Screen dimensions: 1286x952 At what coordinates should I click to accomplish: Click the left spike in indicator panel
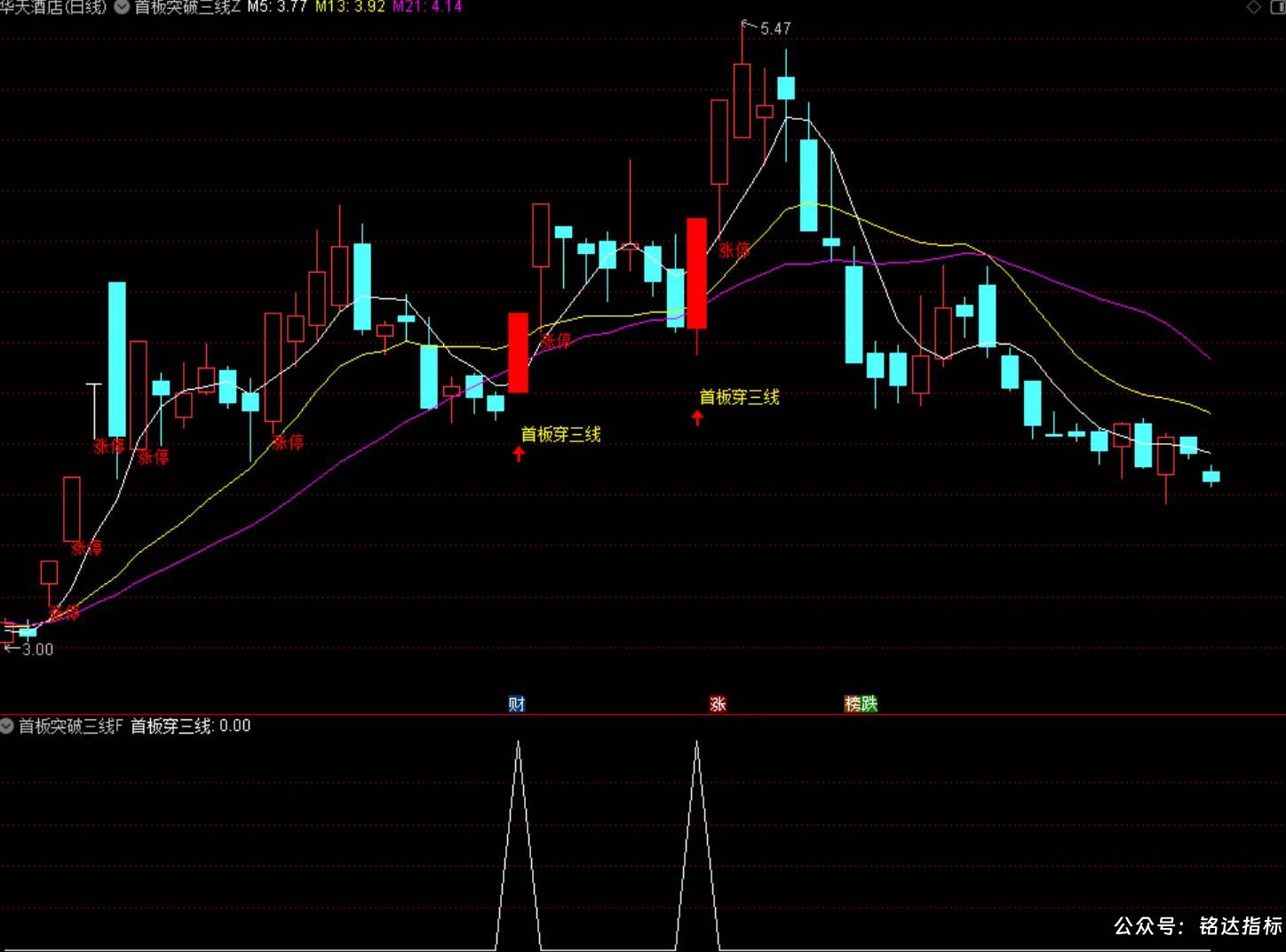click(519, 844)
